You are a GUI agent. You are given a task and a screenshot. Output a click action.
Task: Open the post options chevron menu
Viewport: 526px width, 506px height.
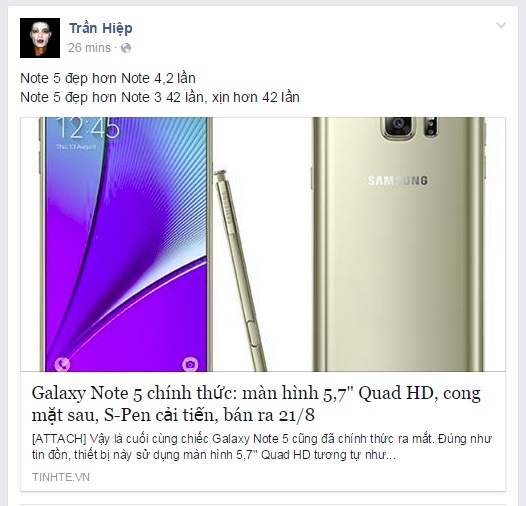(501, 26)
